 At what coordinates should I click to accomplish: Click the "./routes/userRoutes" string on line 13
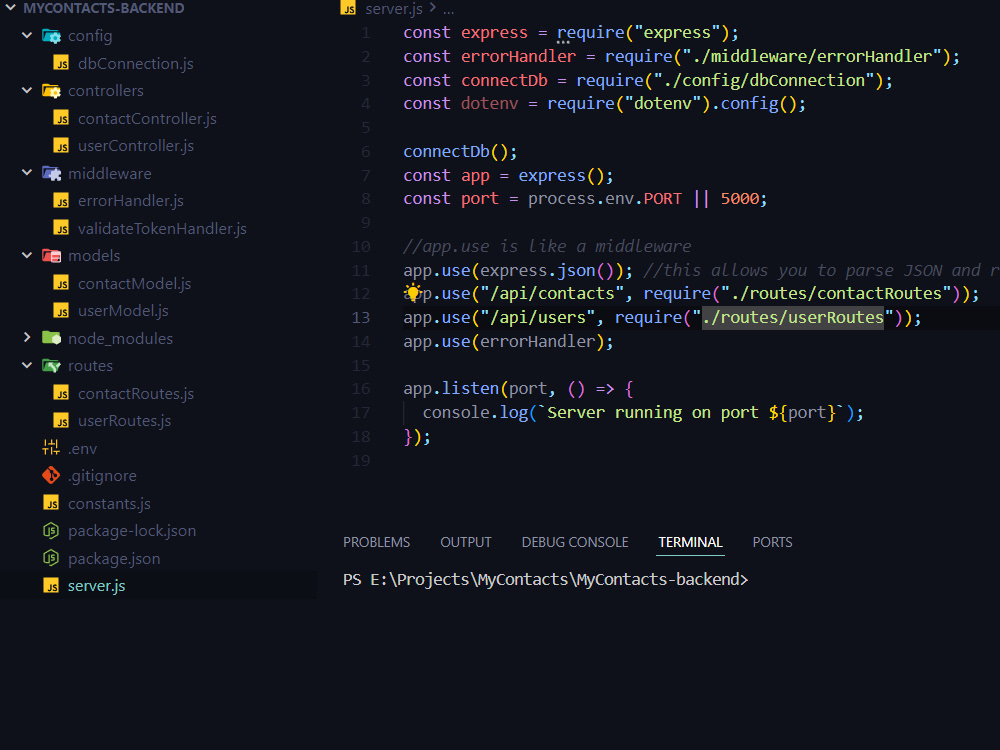[x=793, y=317]
